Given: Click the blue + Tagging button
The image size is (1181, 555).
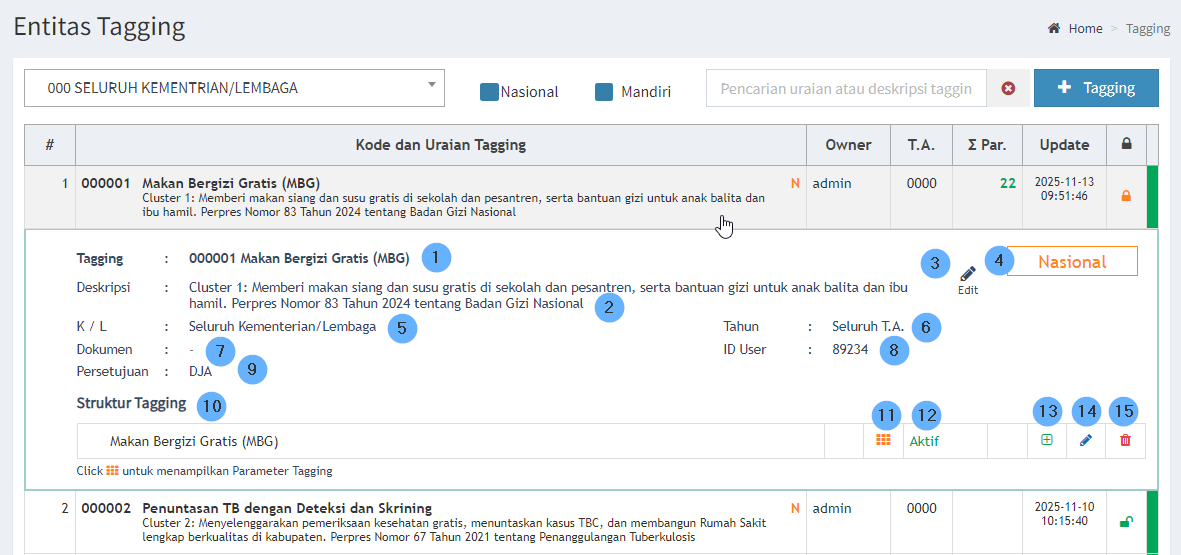Looking at the screenshot, I should click(x=1096, y=88).
